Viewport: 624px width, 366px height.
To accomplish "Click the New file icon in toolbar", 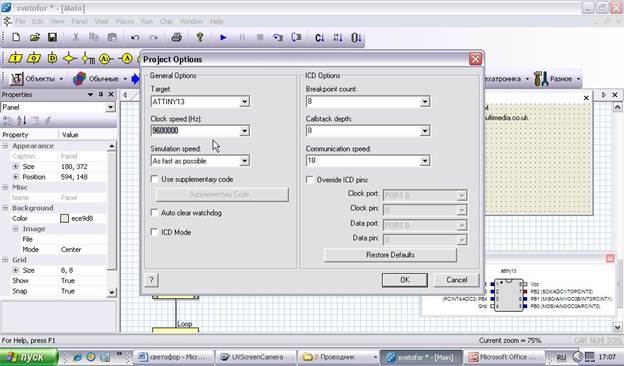I will (x=16, y=37).
